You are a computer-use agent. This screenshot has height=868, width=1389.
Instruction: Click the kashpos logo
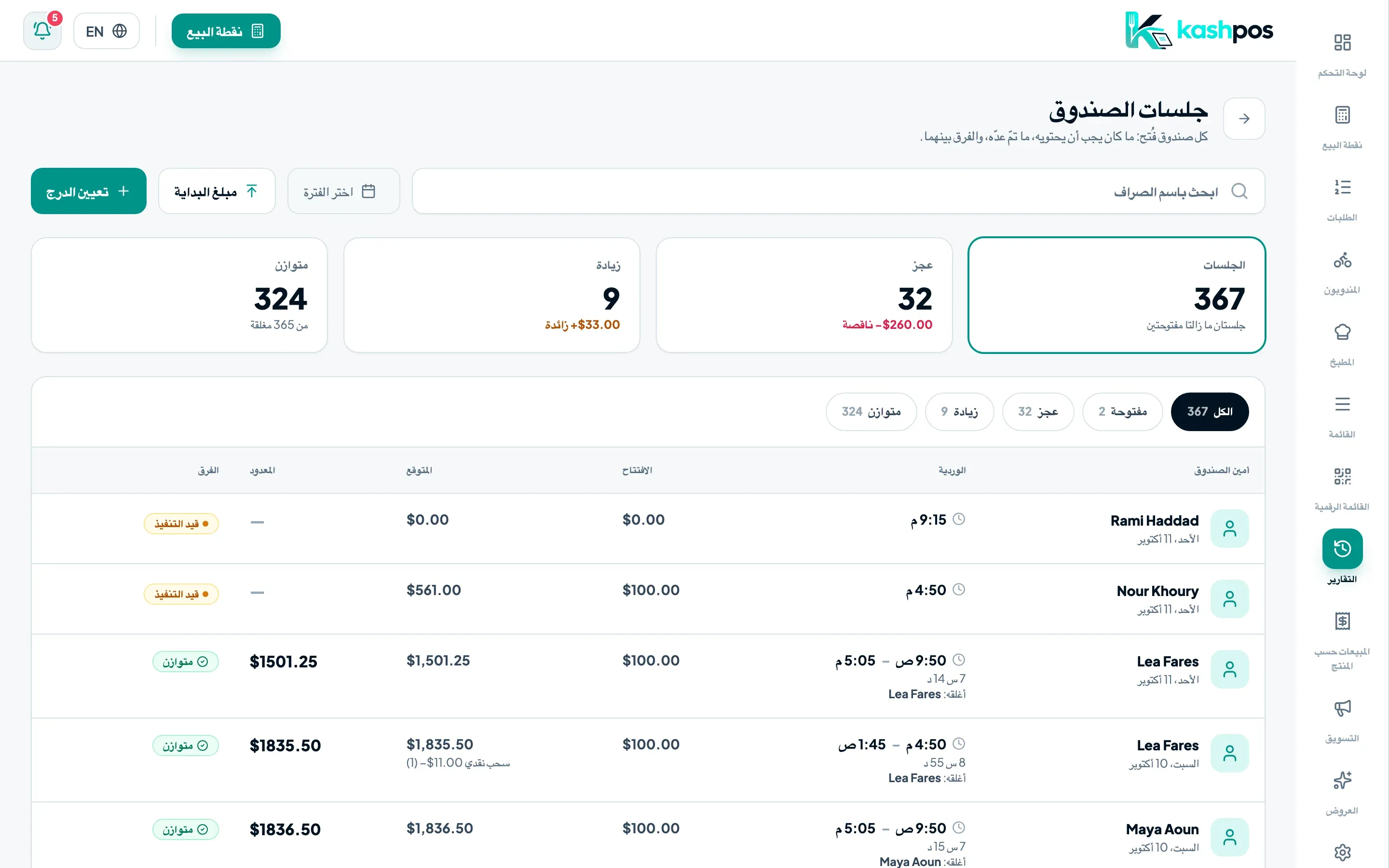pos(1198,30)
